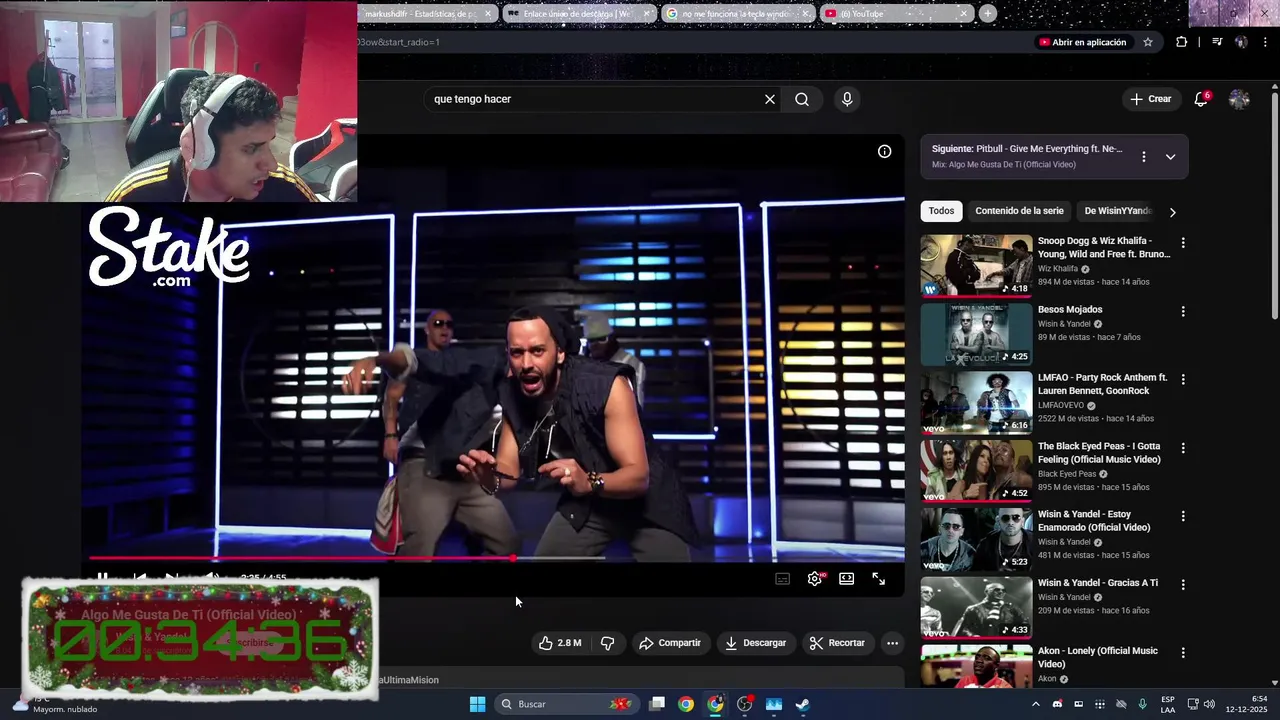
Task: Open options menu for Besos Mojados
Action: pyautogui.click(x=1183, y=311)
